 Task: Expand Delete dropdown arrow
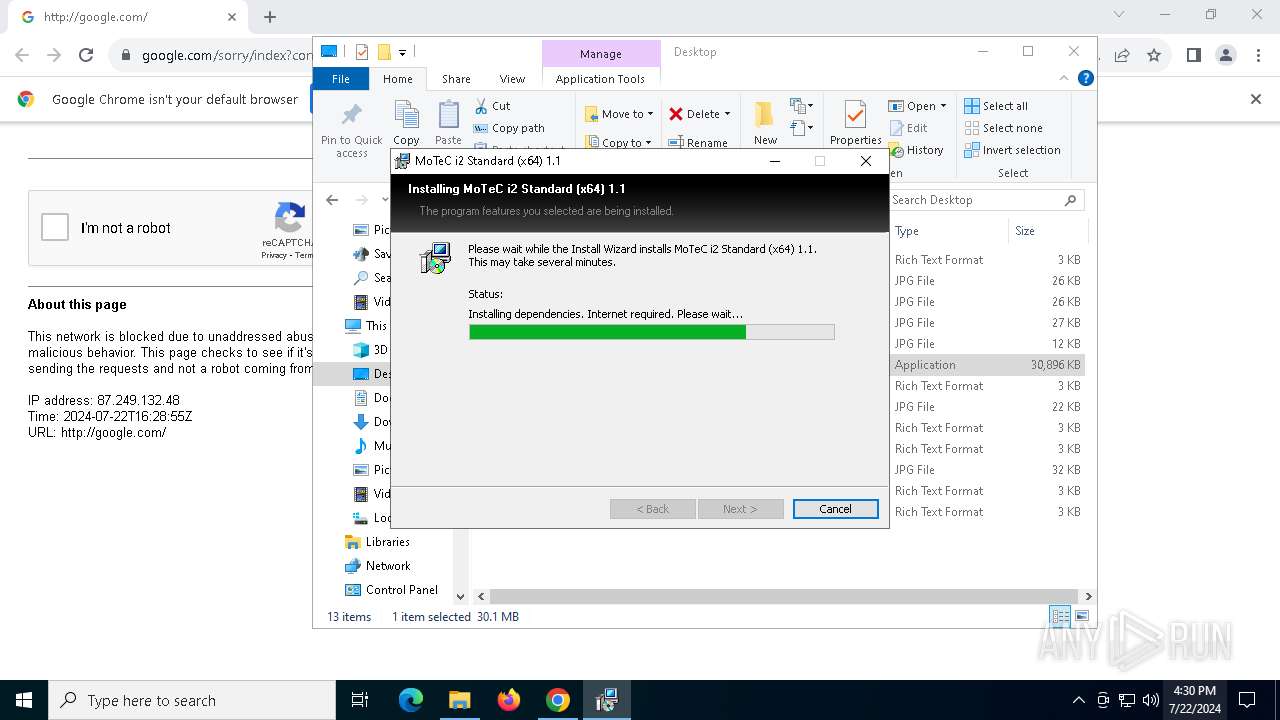click(x=727, y=114)
